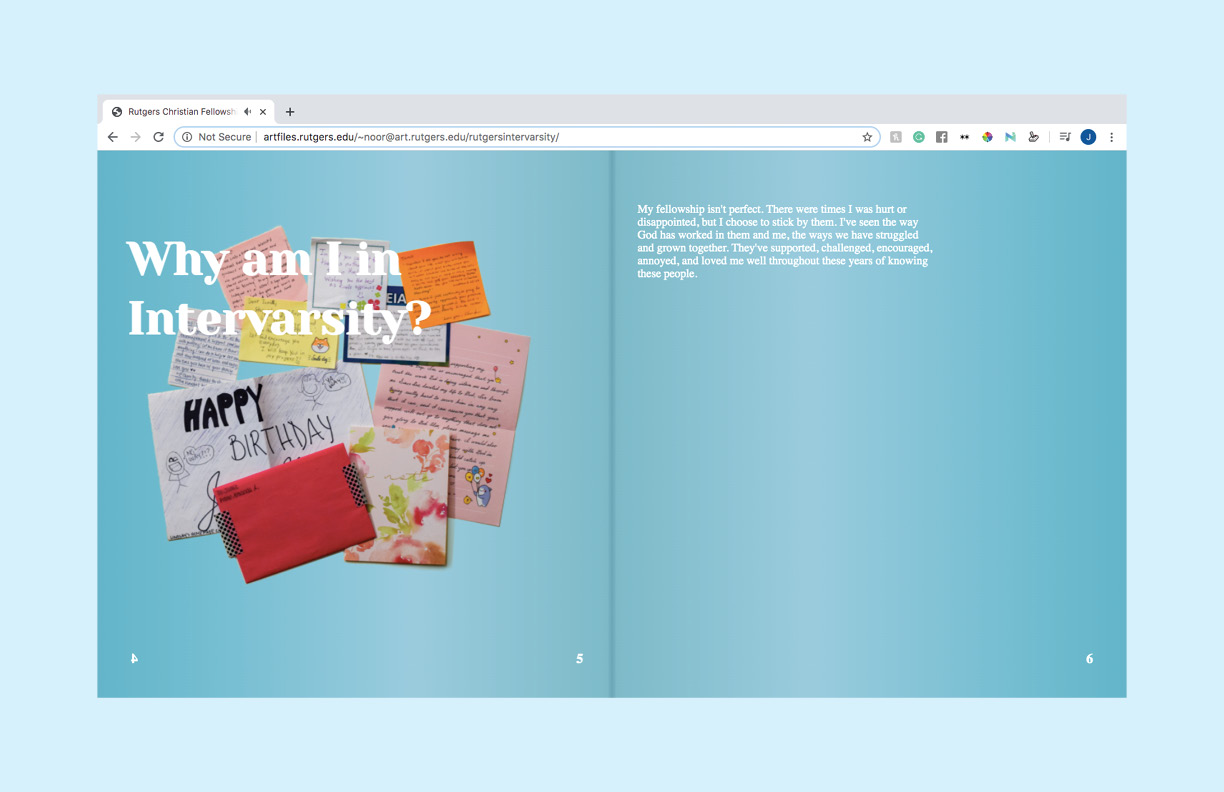Select the Rutgers Christian Fellowship tab
The width and height of the screenshot is (1224, 792).
point(189,112)
